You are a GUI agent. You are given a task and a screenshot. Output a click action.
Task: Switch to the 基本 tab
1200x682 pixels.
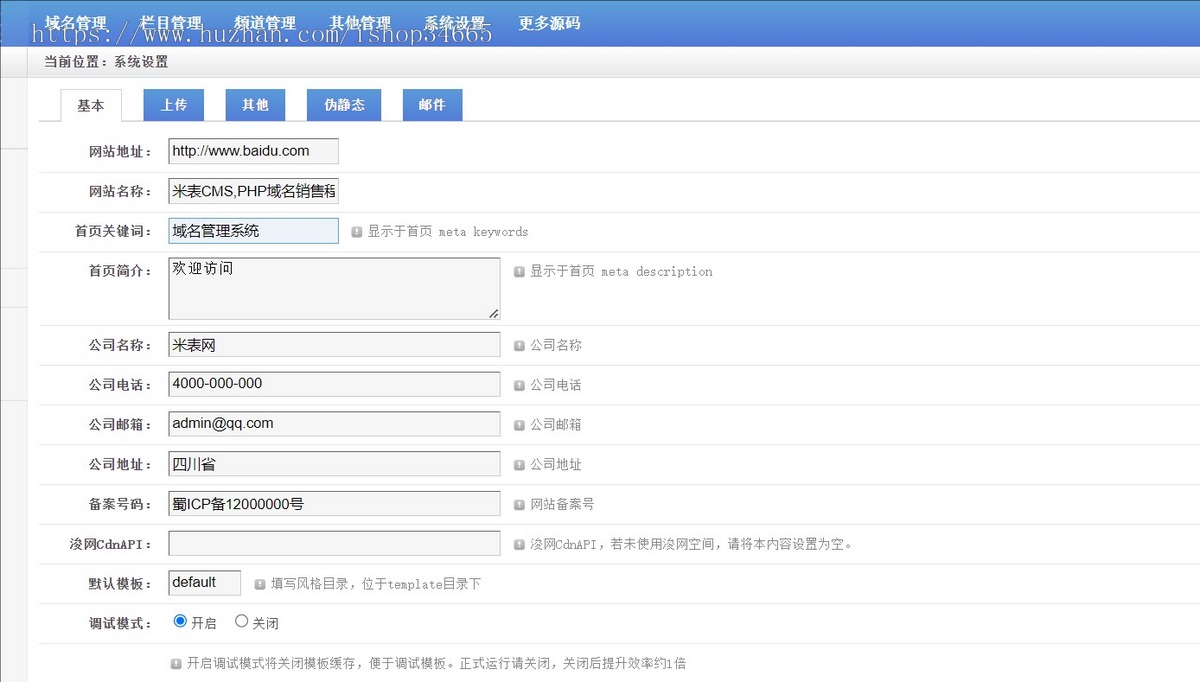click(91, 105)
